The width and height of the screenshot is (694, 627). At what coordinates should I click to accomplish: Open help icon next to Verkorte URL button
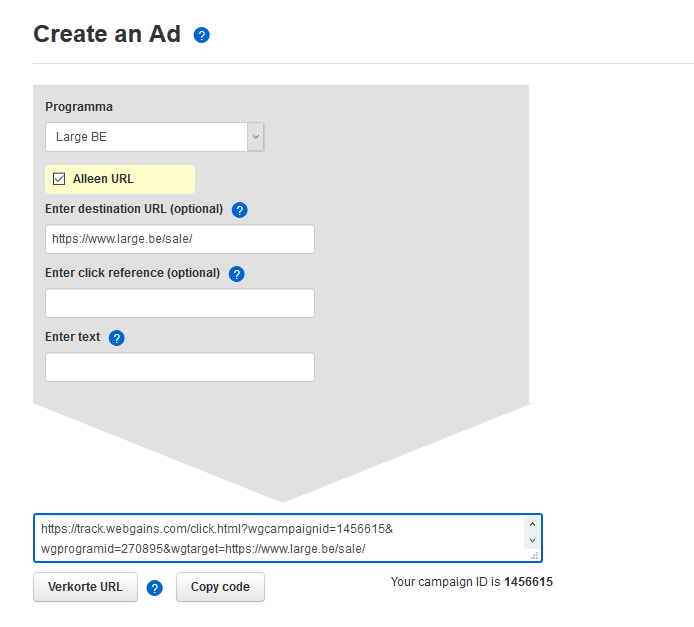coord(154,588)
